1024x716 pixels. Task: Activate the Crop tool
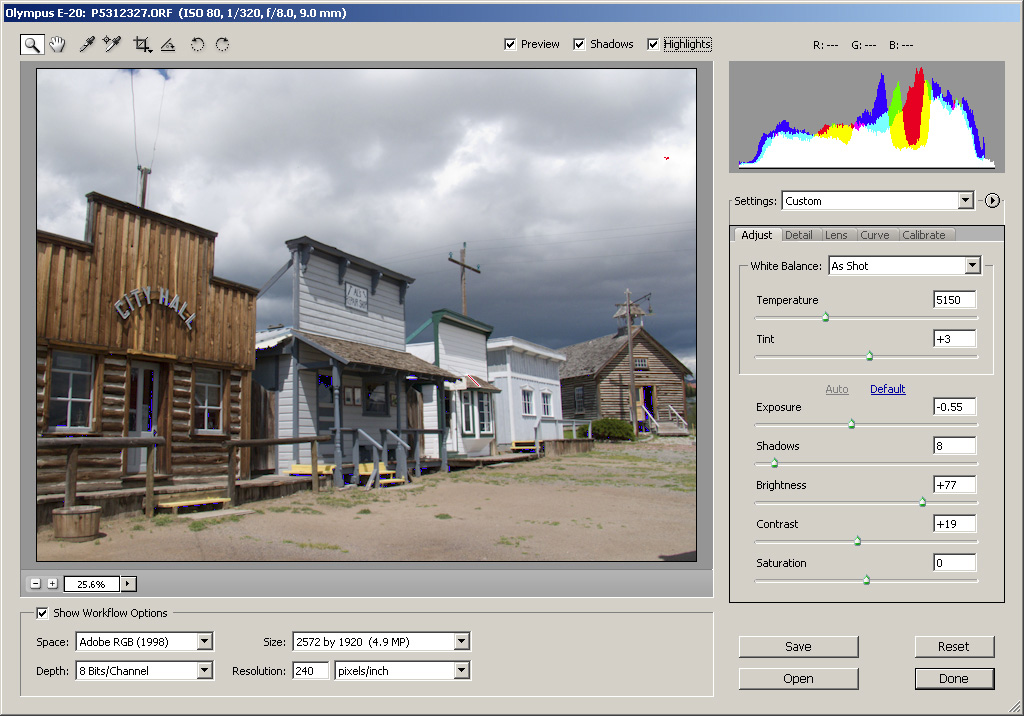(x=142, y=44)
